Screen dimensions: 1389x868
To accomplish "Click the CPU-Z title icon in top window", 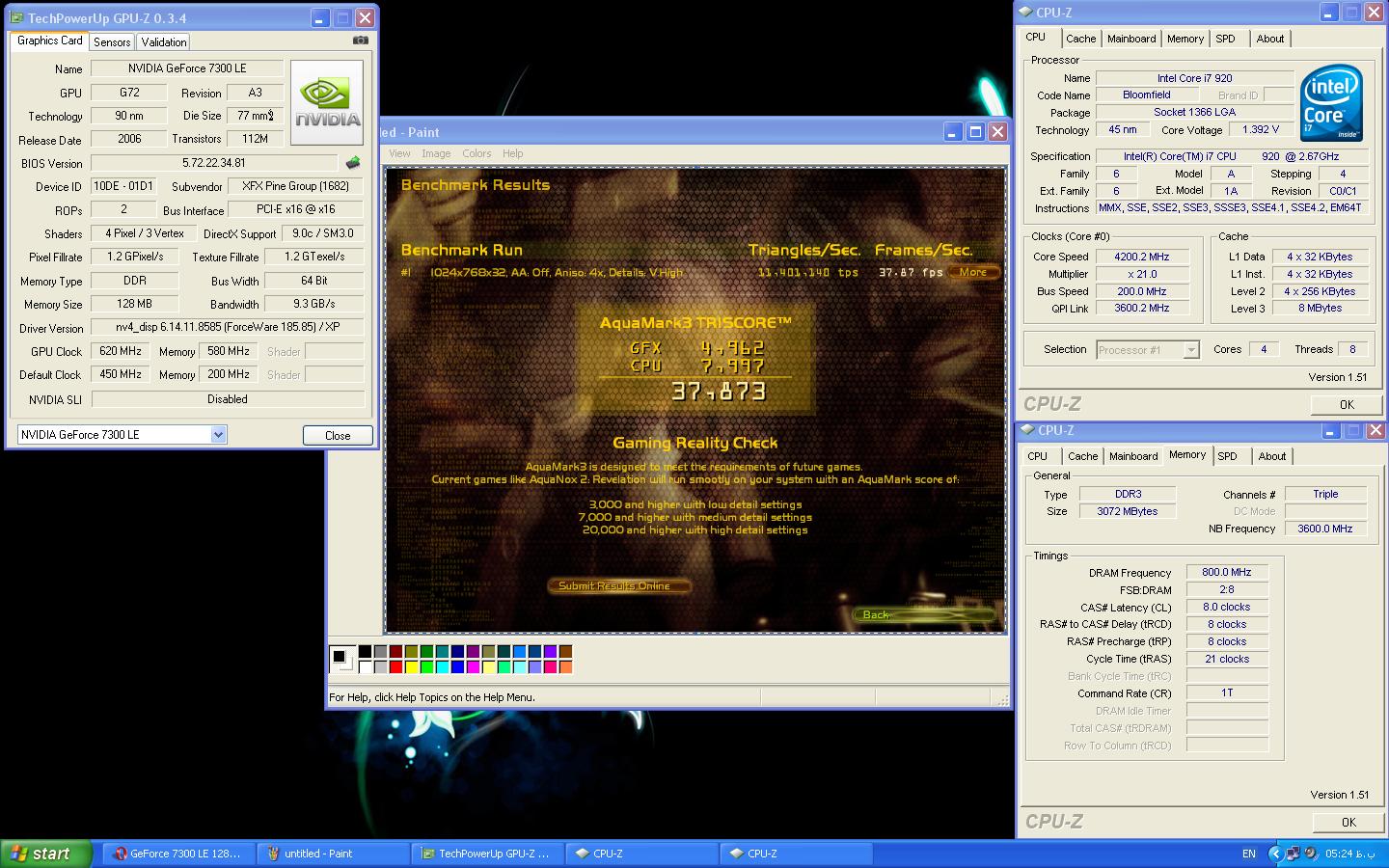I will point(1025,13).
